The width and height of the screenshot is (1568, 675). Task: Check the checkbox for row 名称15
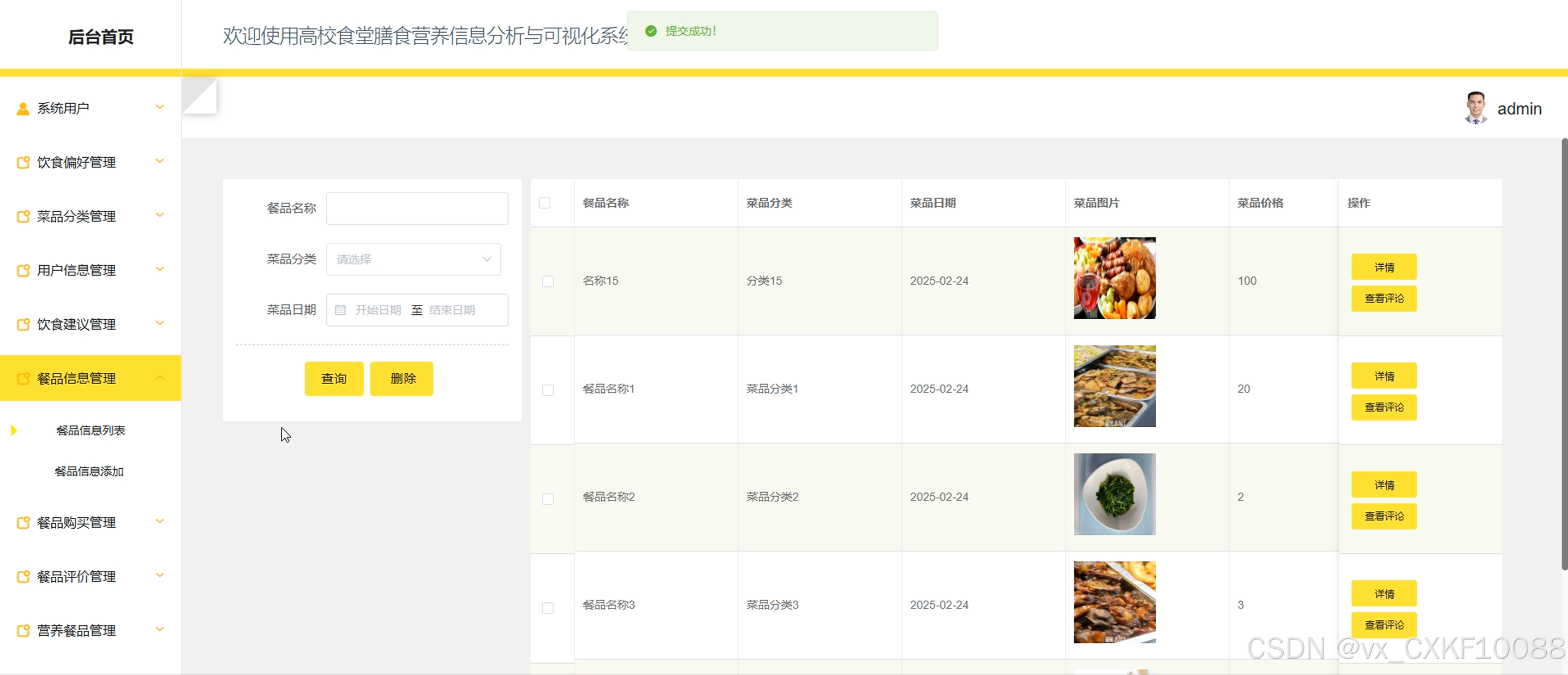point(548,281)
